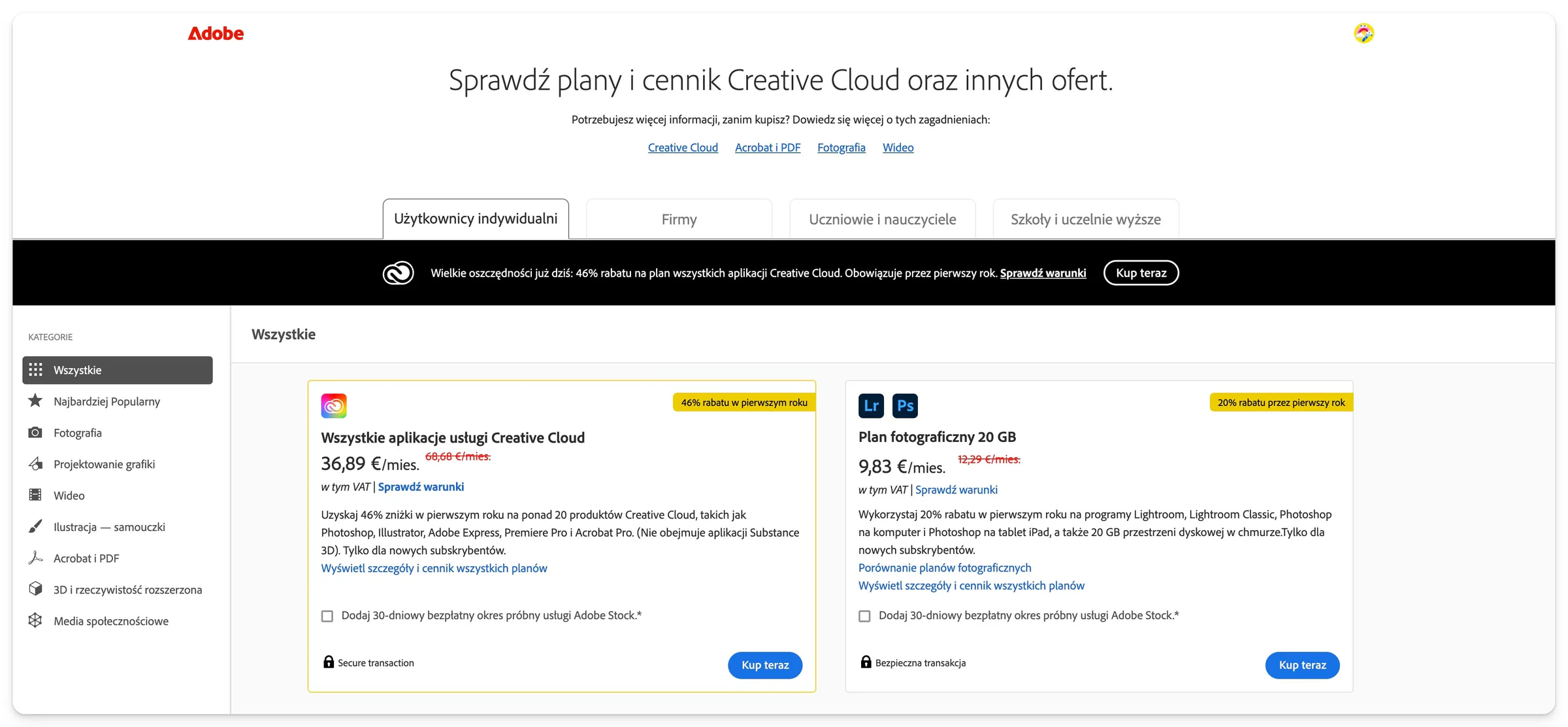Click the Photoshop Ps icon

point(905,405)
